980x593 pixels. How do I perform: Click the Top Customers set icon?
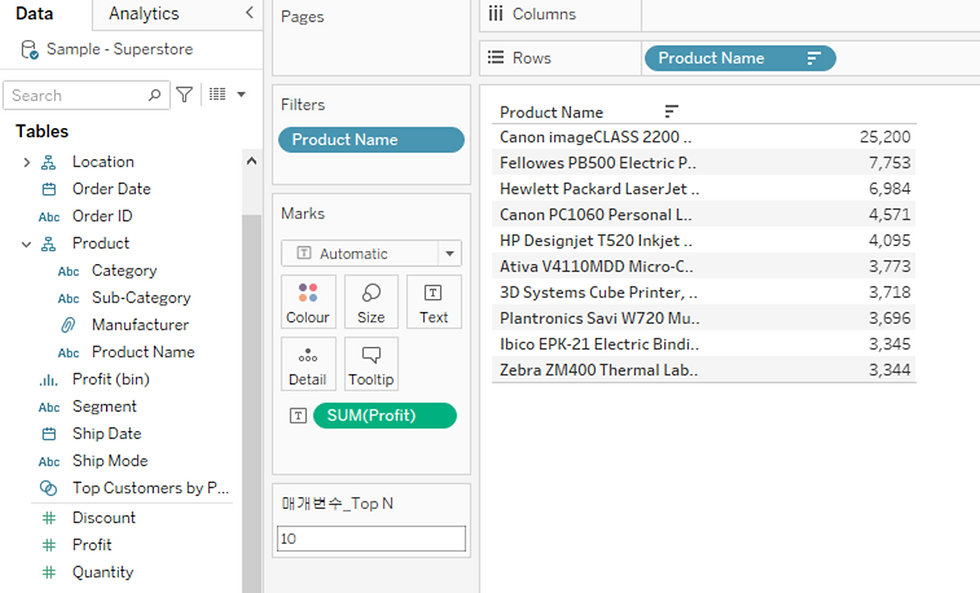(x=49, y=488)
